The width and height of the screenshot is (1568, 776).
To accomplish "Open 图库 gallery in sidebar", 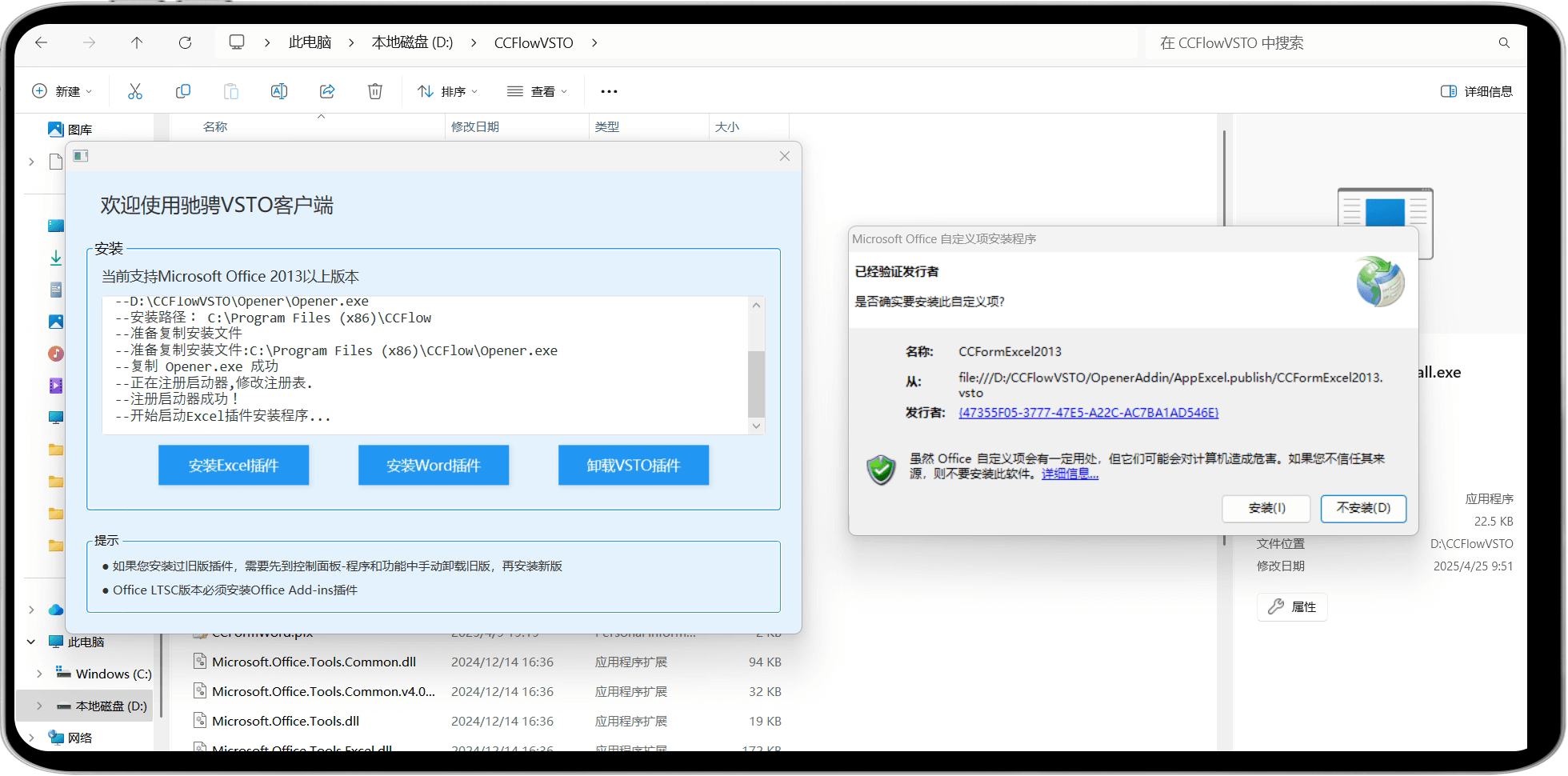I will pos(70,130).
